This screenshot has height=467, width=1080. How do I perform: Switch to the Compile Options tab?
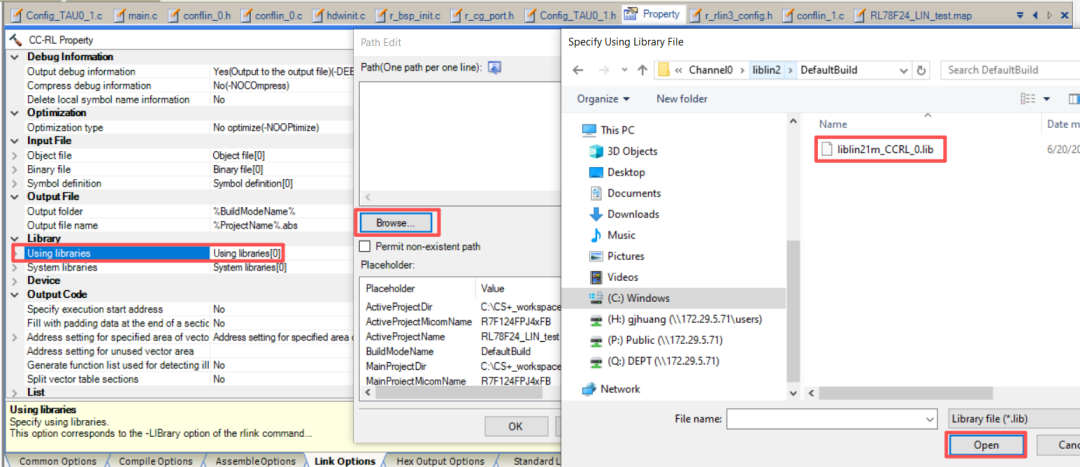(155, 460)
